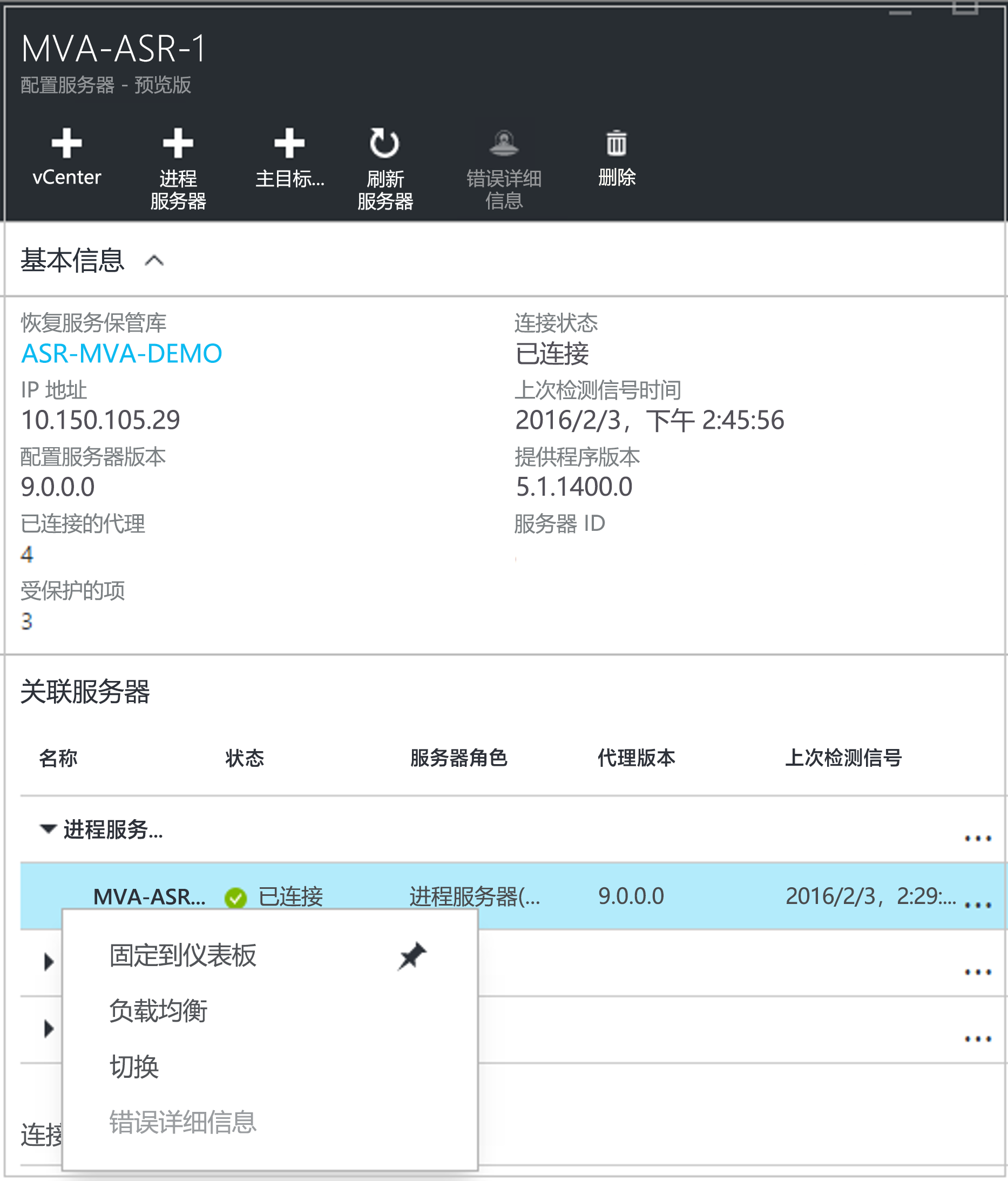
Task: Click the 名称 column header
Action: point(58,758)
